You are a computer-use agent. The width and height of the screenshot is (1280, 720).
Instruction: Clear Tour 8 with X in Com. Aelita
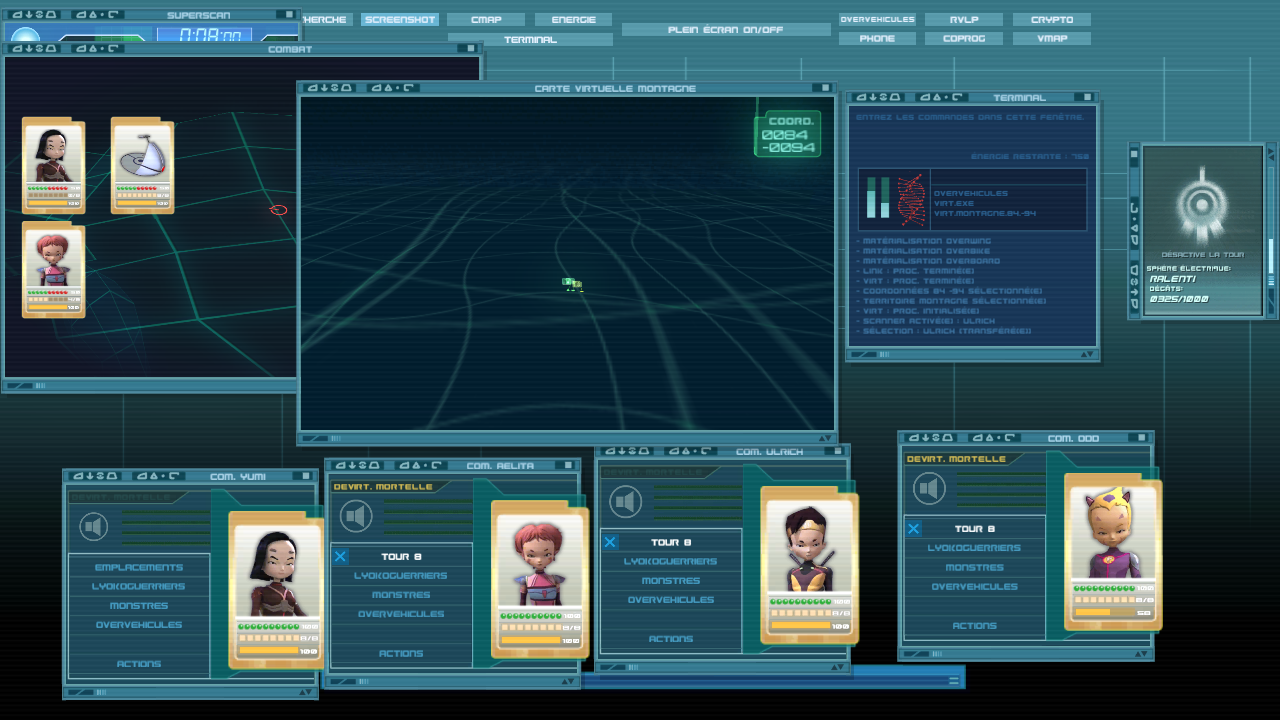[340, 556]
